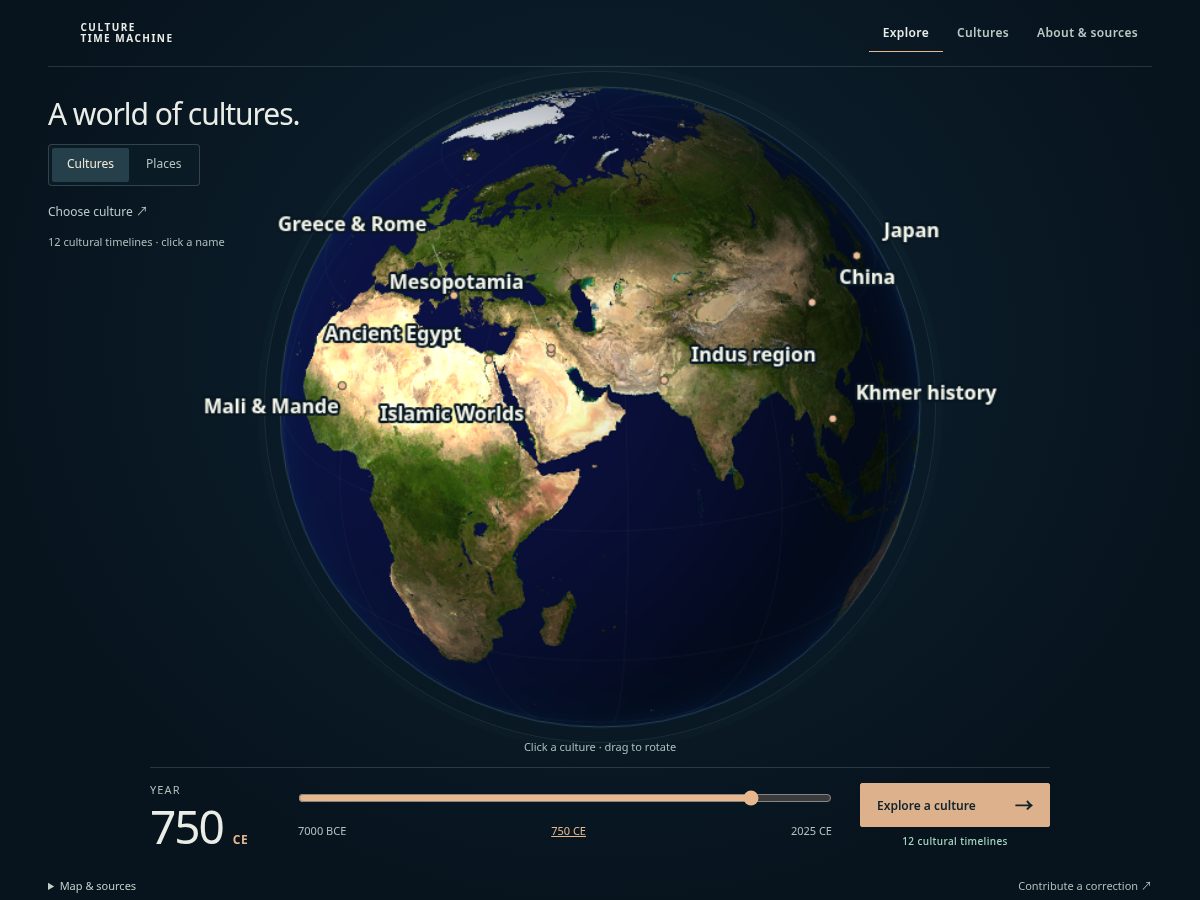Click the 7000 BCE range label
The image size is (1200, 900).
[x=322, y=831]
